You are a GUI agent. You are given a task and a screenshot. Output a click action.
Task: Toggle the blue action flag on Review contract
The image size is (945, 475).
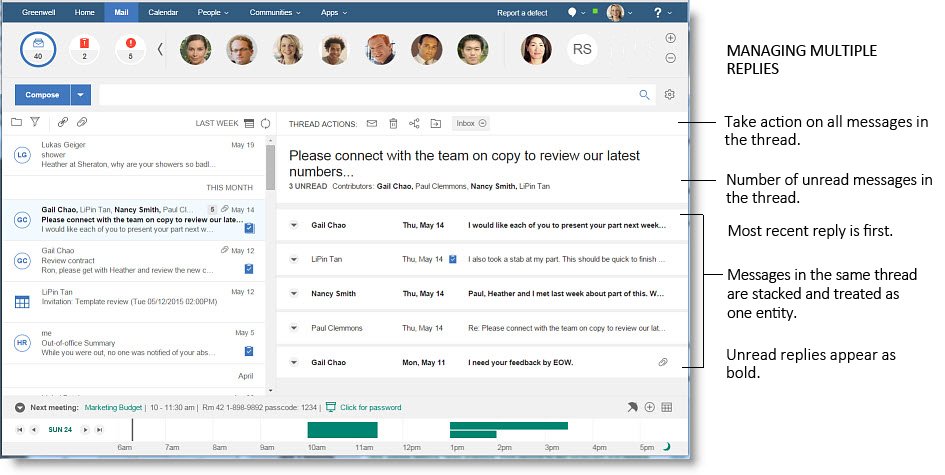coord(249,269)
